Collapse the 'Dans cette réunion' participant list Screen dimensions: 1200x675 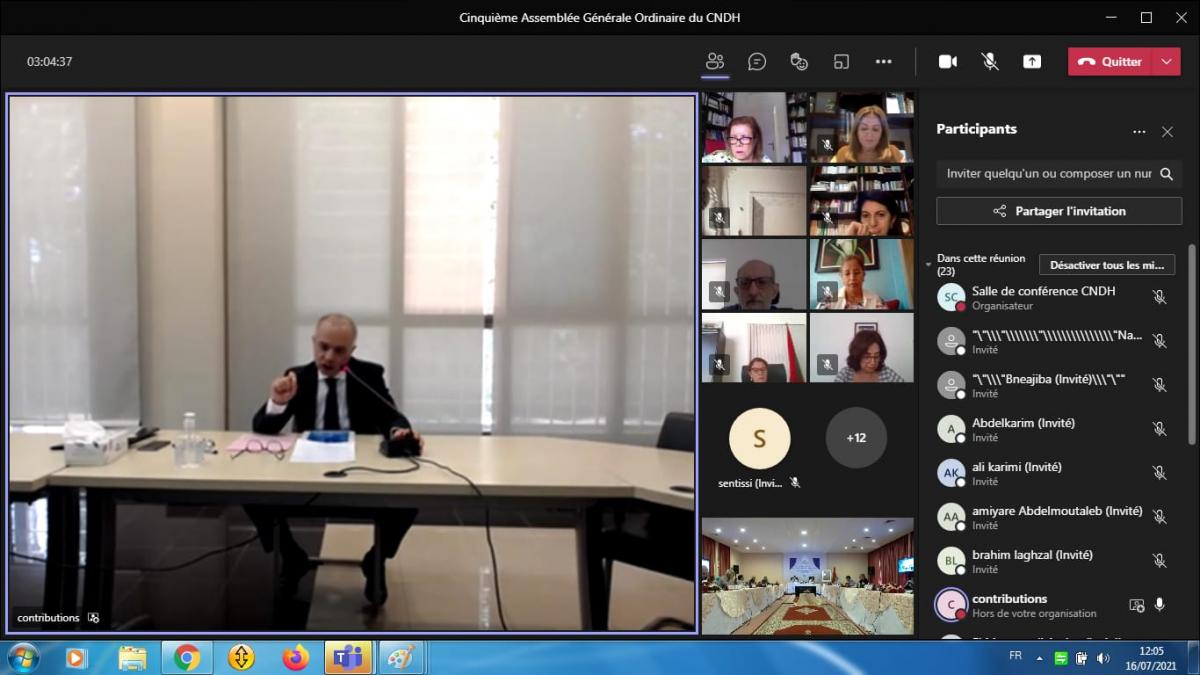click(x=928, y=264)
